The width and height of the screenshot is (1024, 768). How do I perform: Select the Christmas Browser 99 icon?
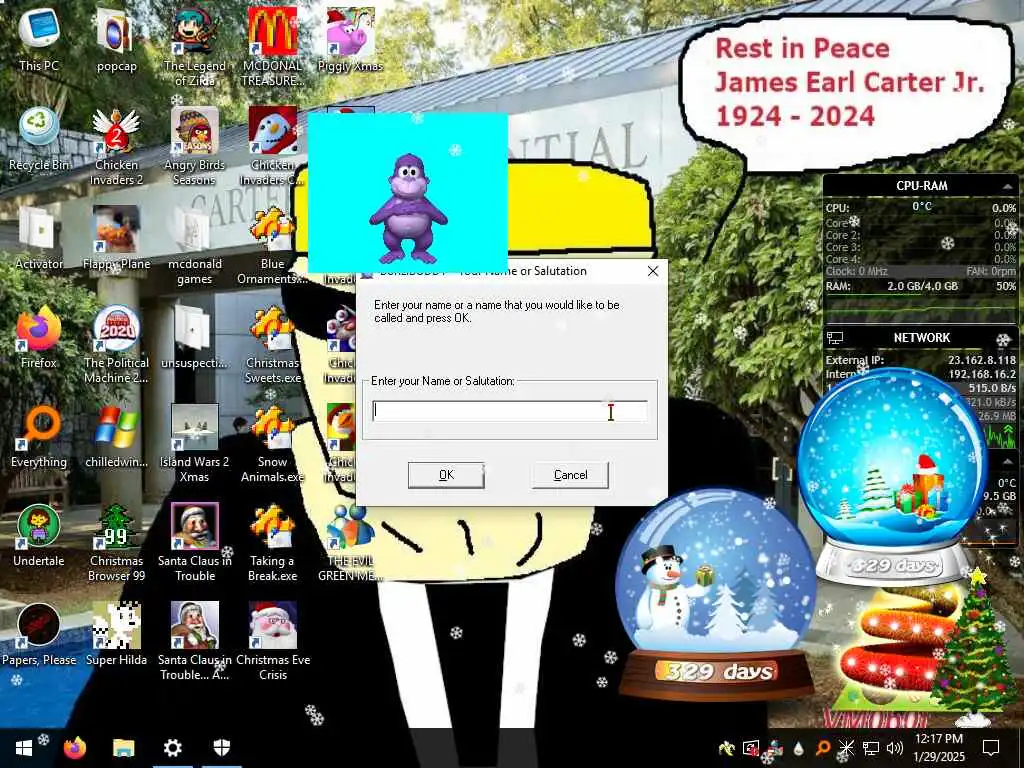(x=116, y=543)
